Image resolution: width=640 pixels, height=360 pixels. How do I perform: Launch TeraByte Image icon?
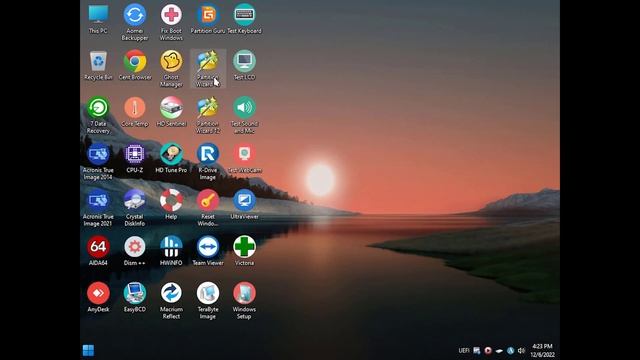pyautogui.click(x=208, y=301)
